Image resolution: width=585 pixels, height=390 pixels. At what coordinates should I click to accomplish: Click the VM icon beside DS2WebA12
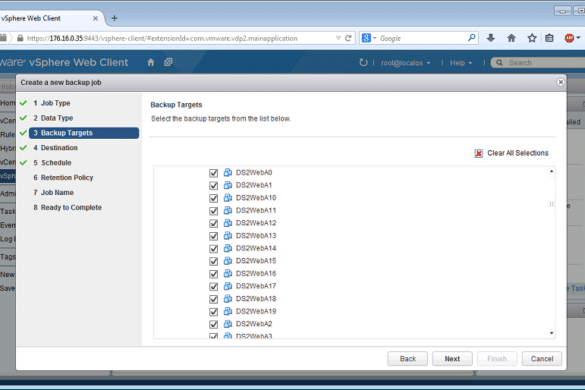[x=228, y=223]
